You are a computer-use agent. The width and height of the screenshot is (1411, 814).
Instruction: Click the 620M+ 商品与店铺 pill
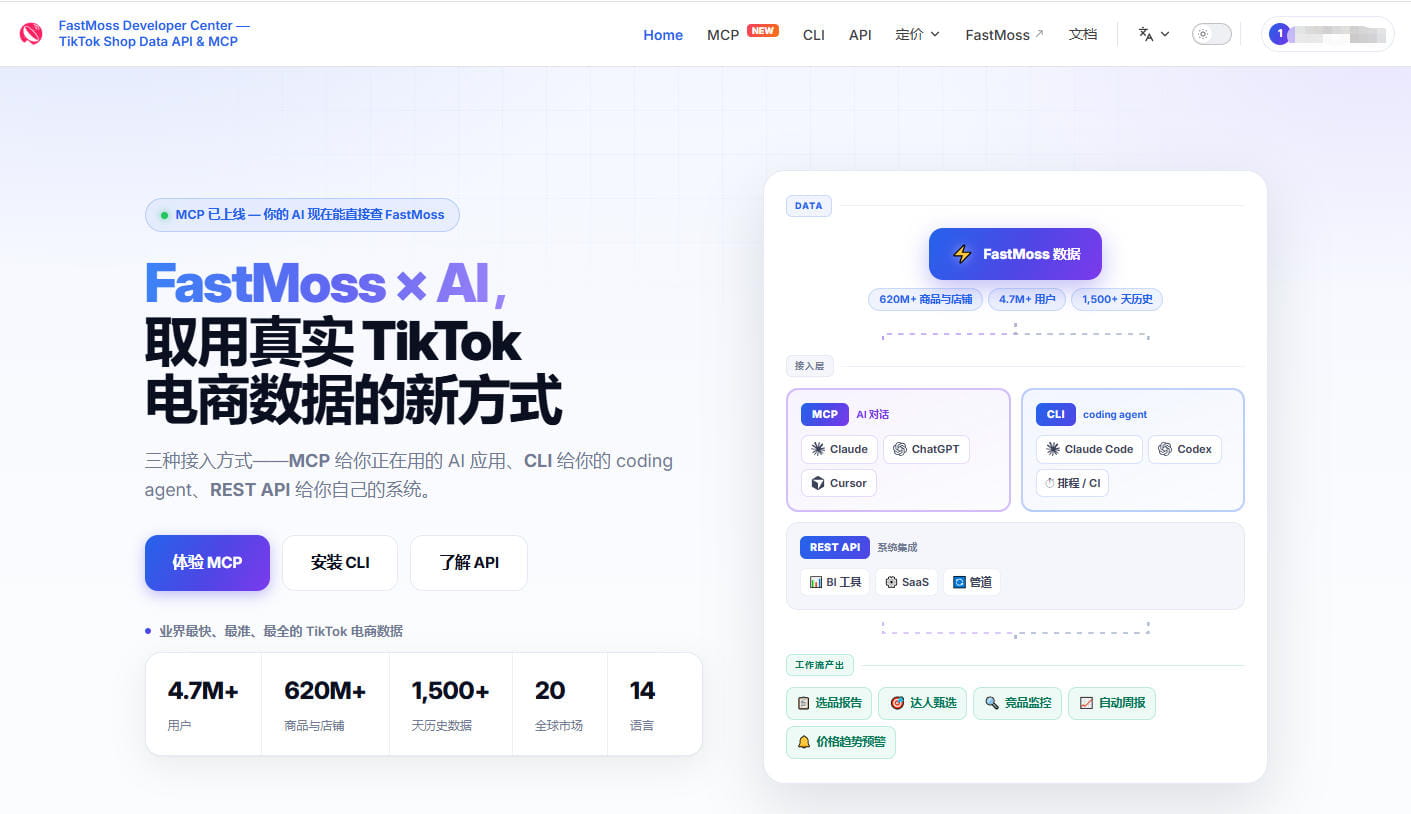pyautogui.click(x=926, y=299)
